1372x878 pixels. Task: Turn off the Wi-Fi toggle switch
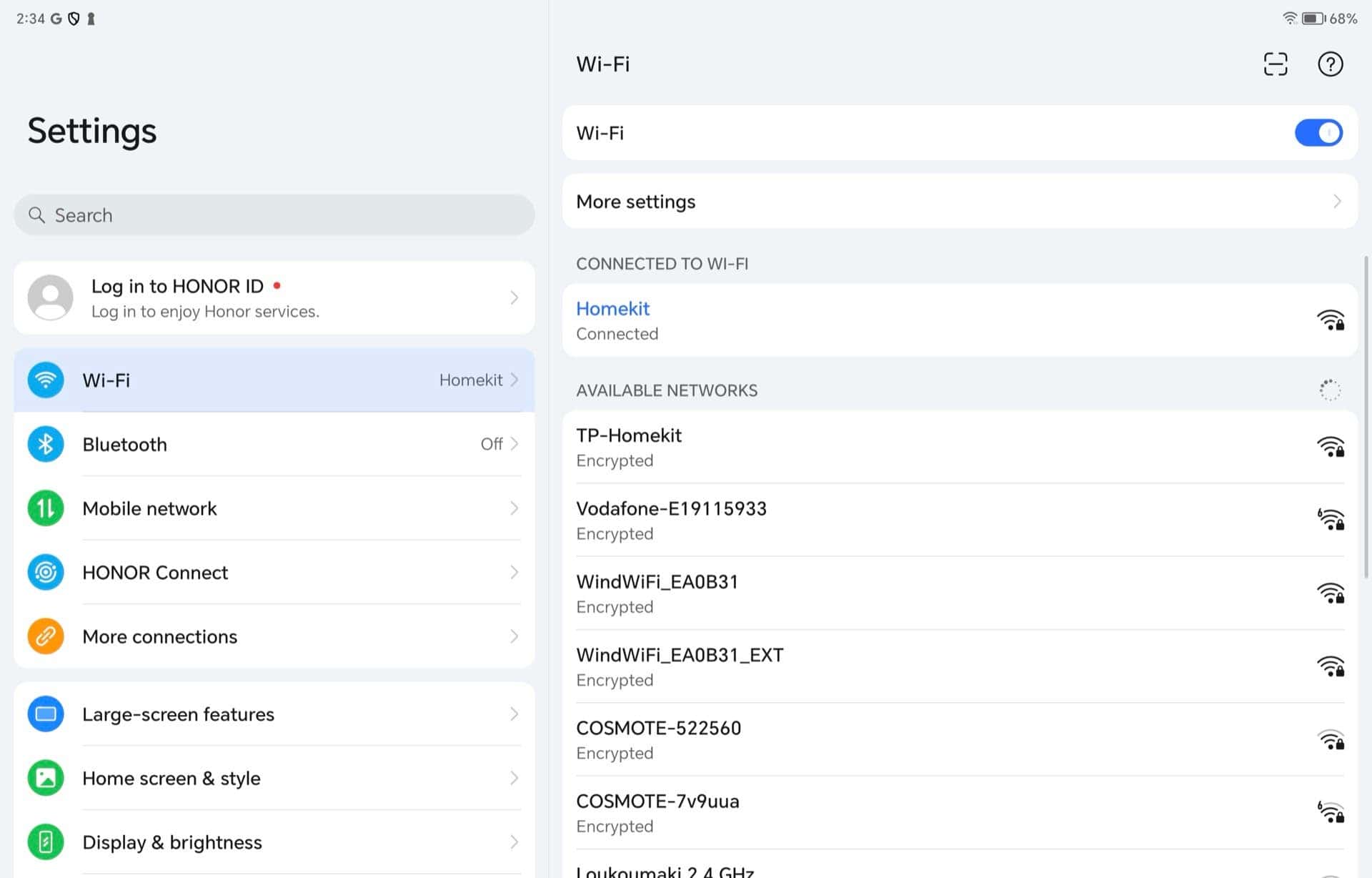click(1318, 133)
